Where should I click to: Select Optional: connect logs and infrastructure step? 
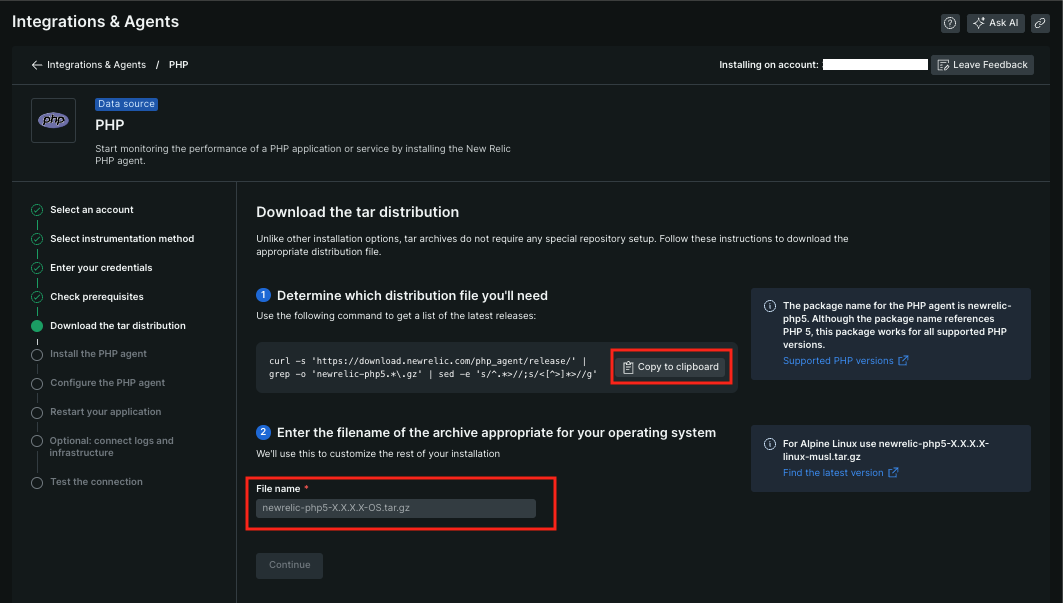pyautogui.click(x=111, y=447)
